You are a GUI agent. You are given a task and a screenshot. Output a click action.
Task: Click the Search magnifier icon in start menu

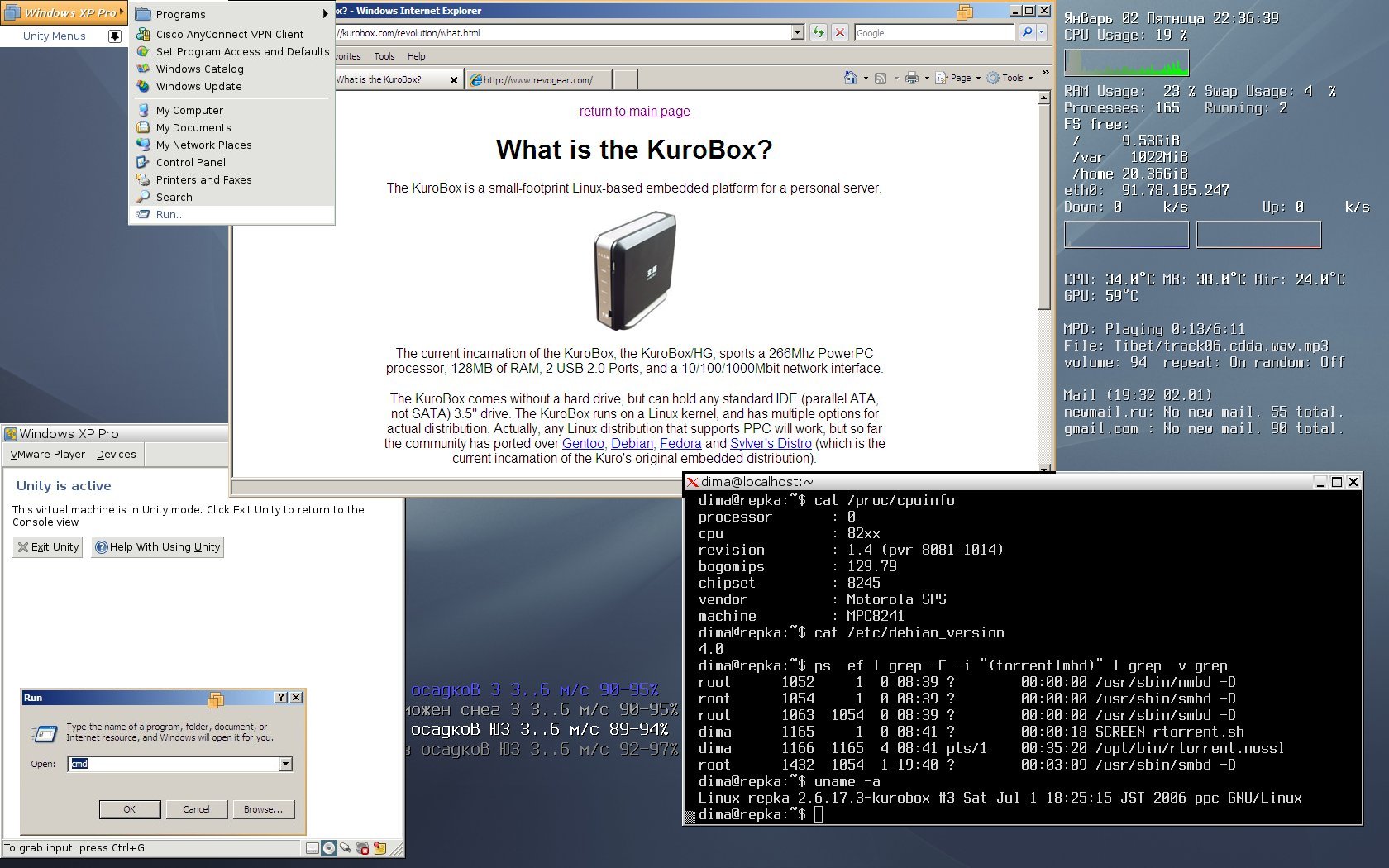tap(143, 197)
